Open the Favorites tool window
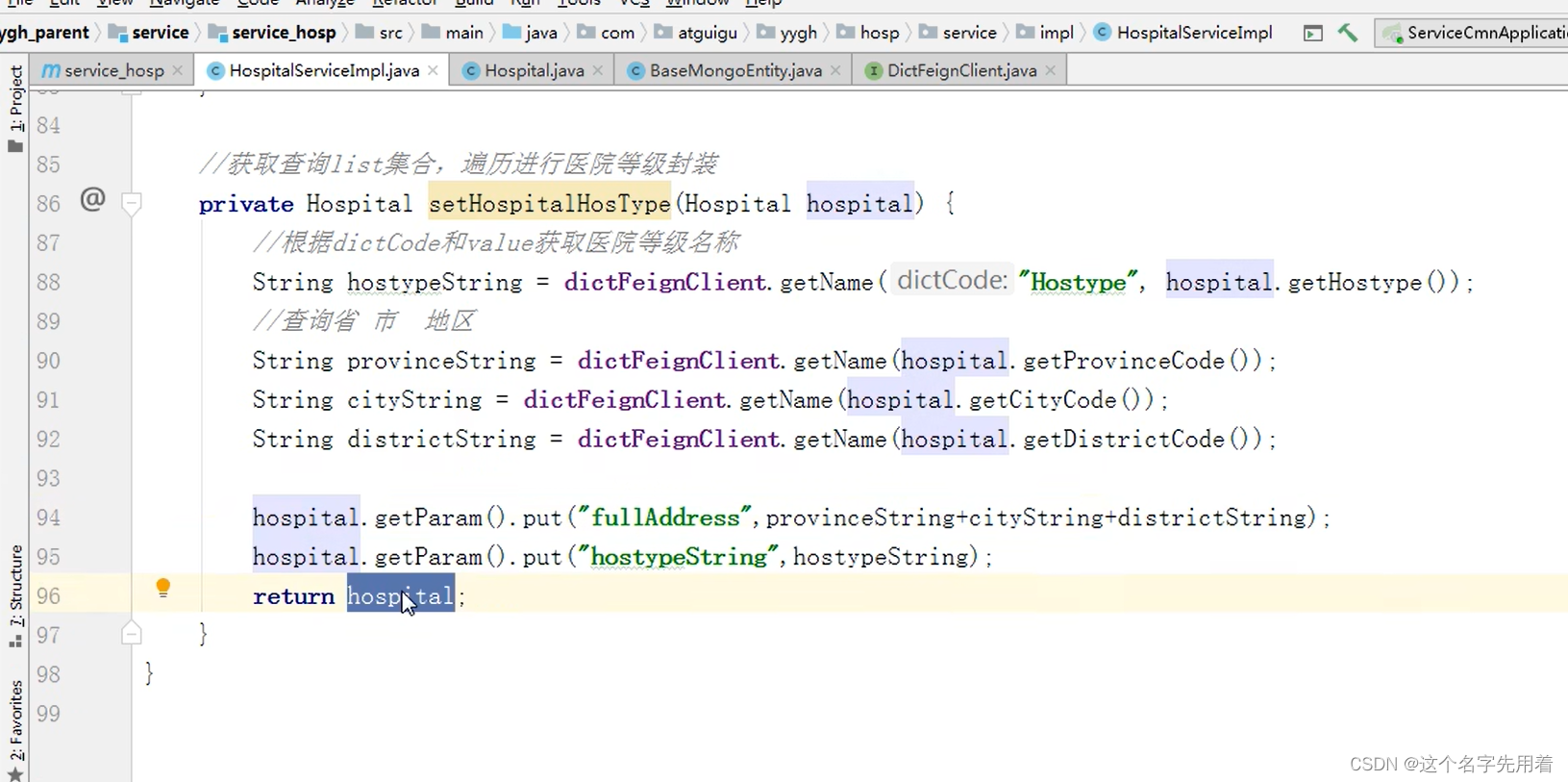This screenshot has height=782, width=1568. click(15, 731)
